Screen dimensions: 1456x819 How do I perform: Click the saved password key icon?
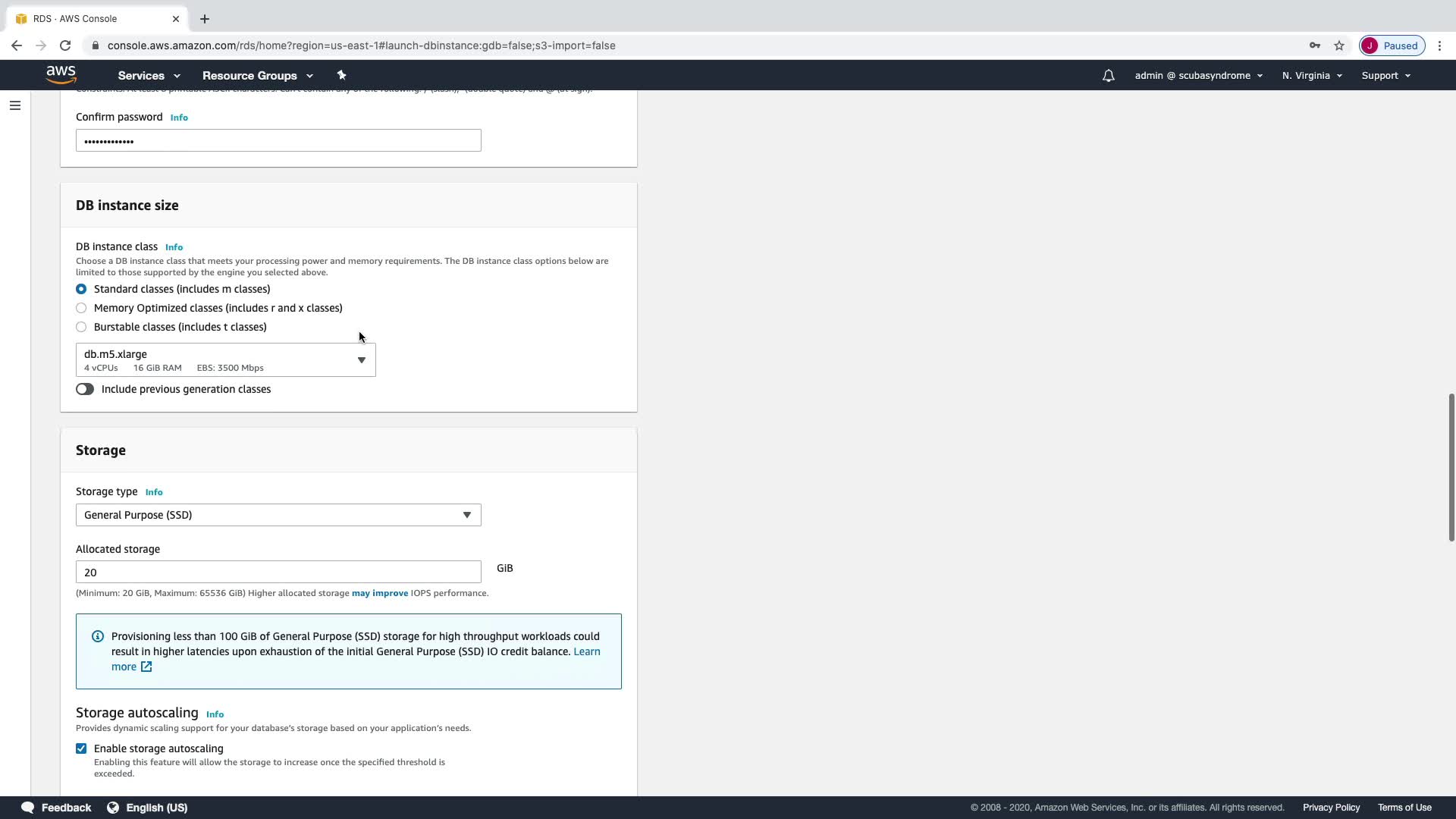pyautogui.click(x=1314, y=45)
